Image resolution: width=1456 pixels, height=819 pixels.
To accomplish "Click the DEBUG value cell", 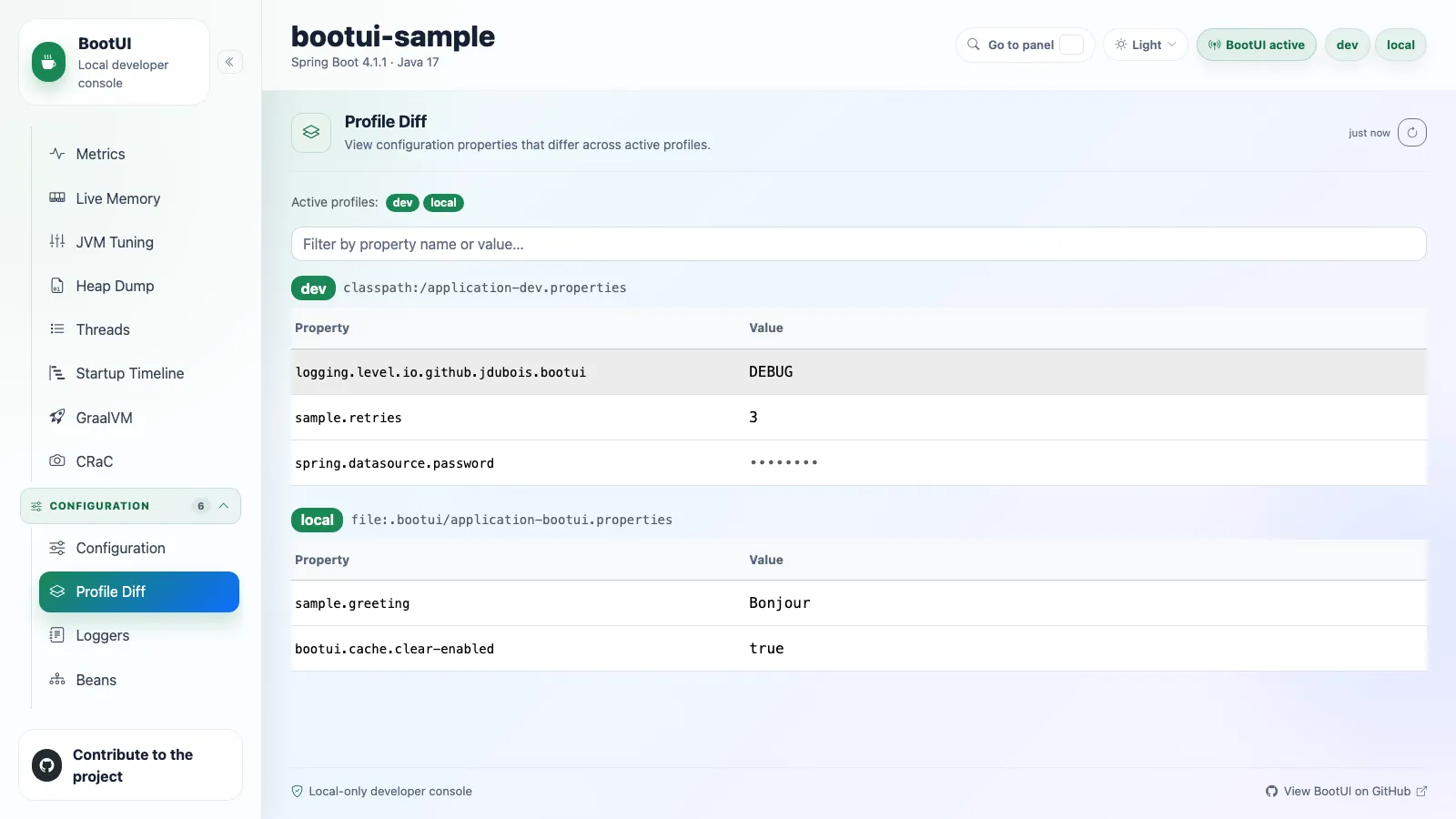I will (771, 371).
